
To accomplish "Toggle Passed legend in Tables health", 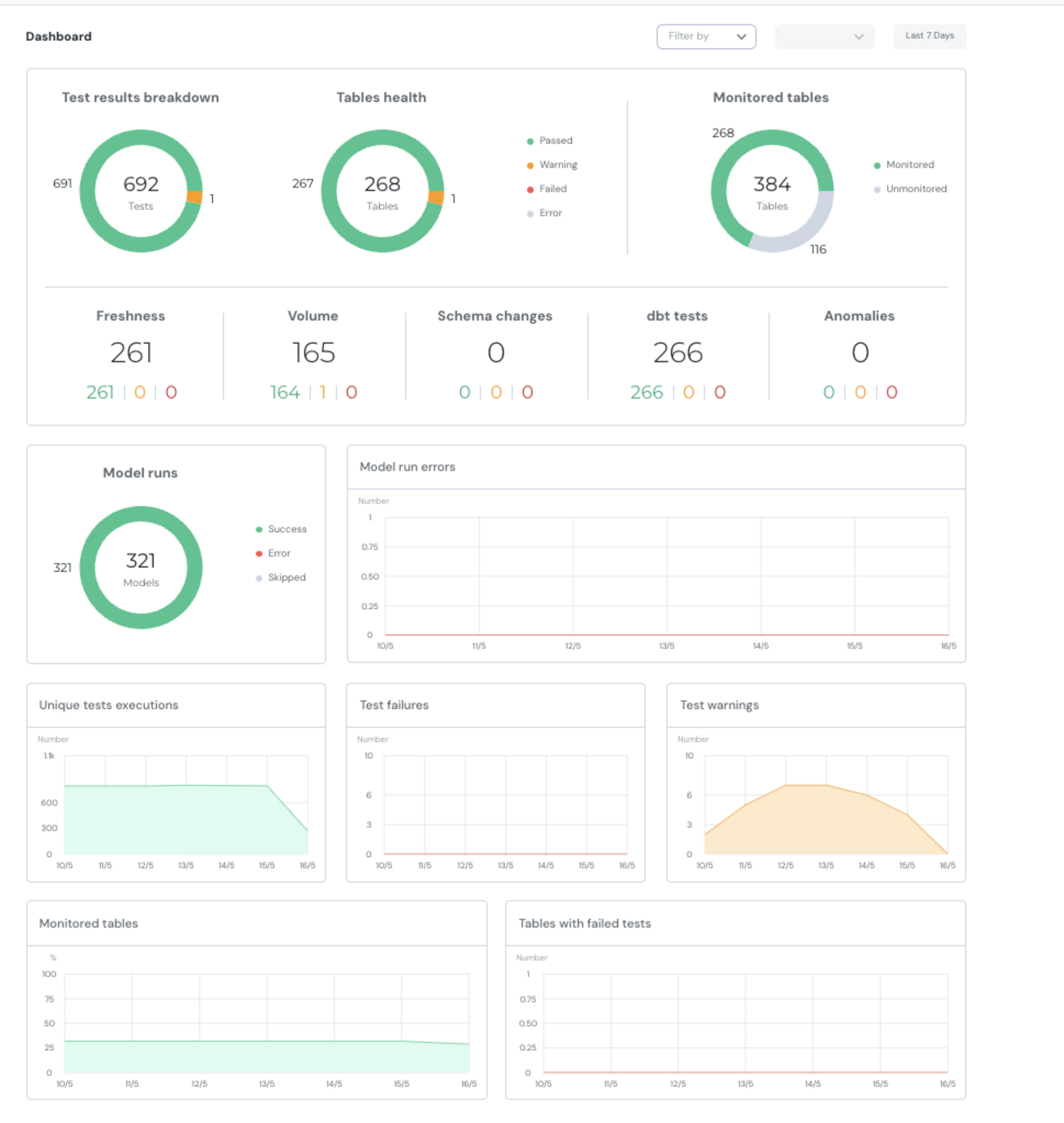I will 555,141.
